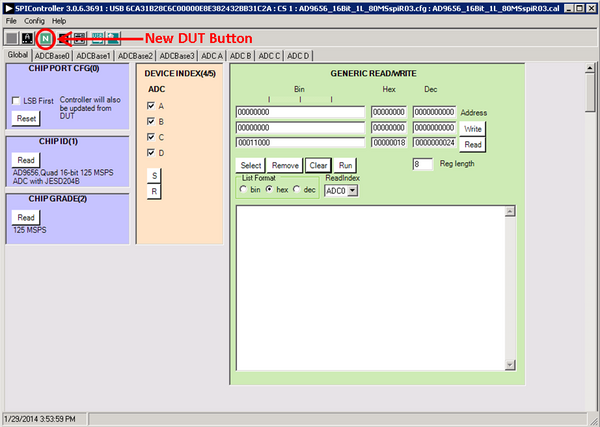Click the black 'A' toolbar icon
Image resolution: width=600 pixels, height=427 pixels.
[x=27, y=38]
